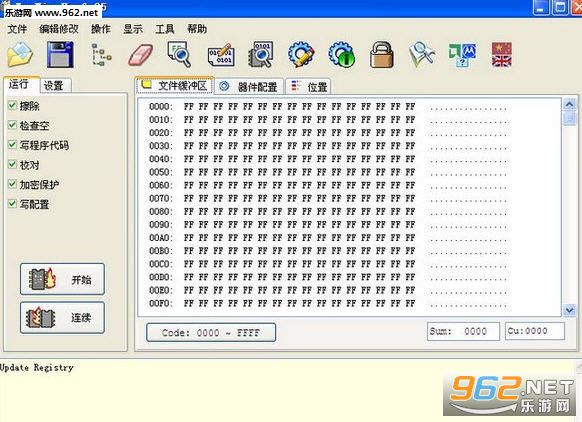Click the eraser toolbar icon
Screen dimensions: 582x422
(x=141, y=55)
